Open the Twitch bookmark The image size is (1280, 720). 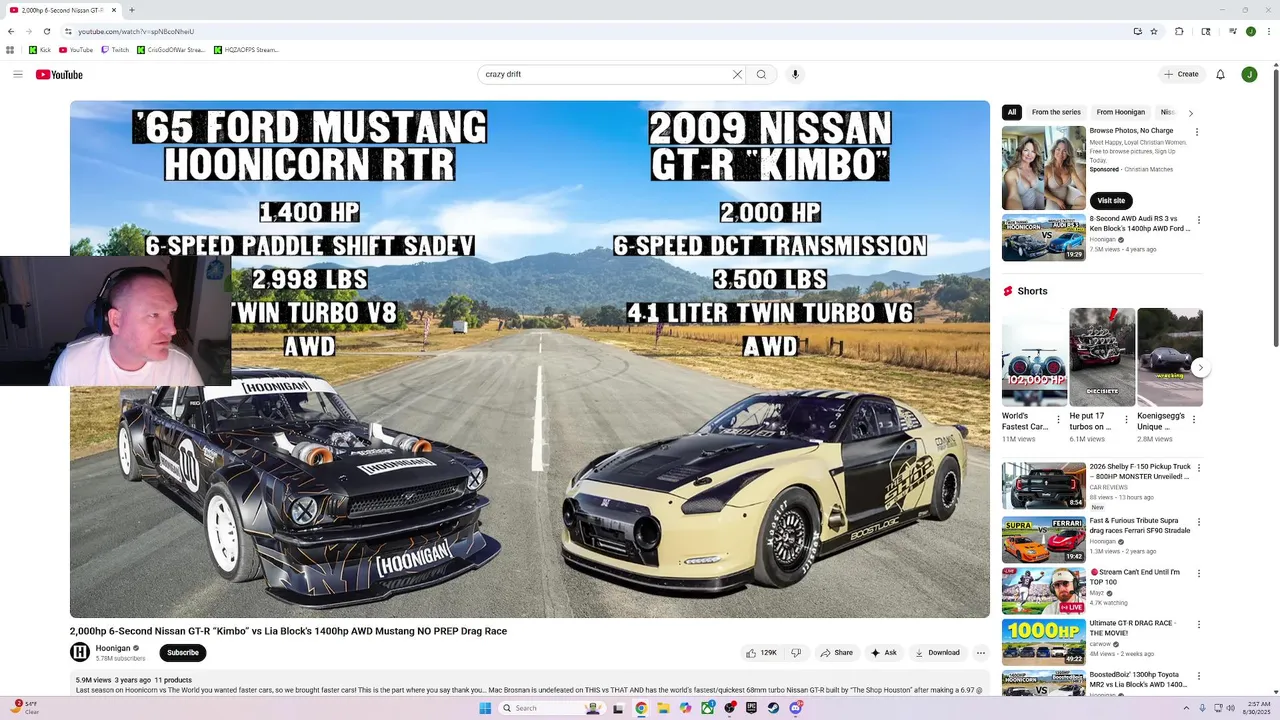[x=115, y=49]
